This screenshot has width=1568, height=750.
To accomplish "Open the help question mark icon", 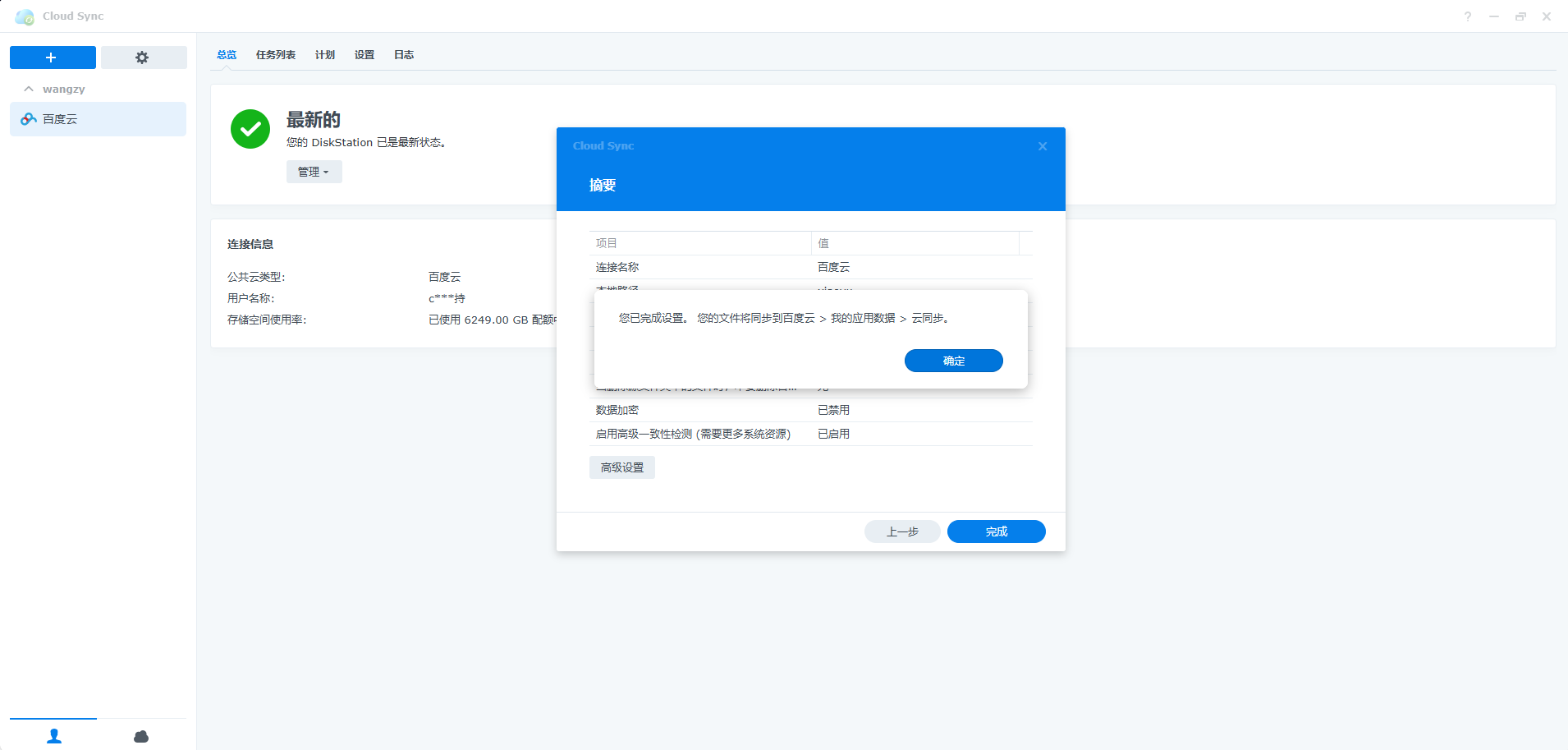I will pyautogui.click(x=1468, y=16).
